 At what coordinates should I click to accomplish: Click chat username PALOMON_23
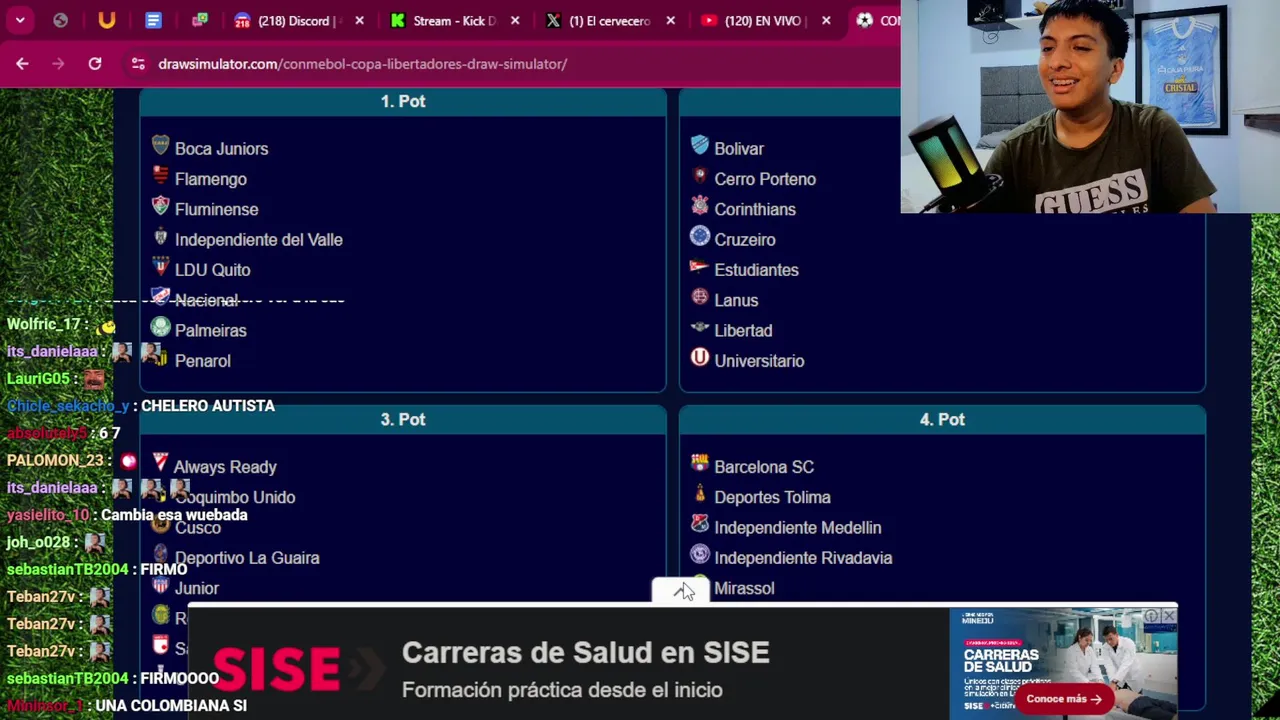pos(55,461)
